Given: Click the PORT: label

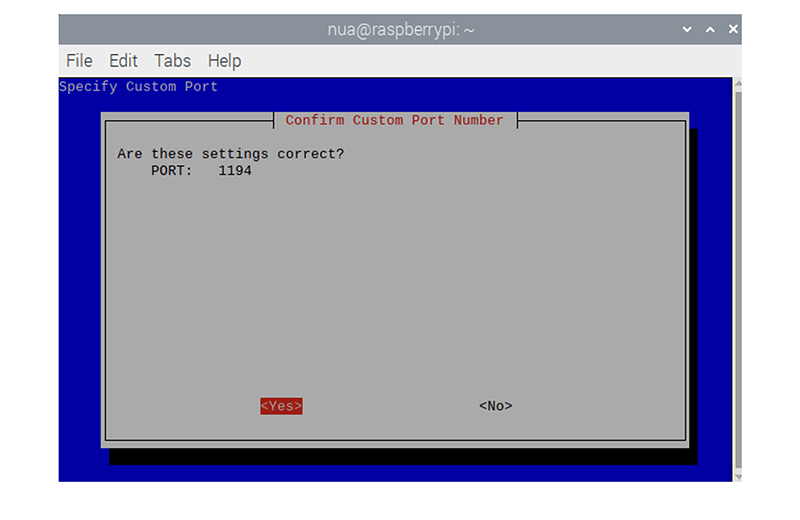Looking at the screenshot, I should point(171,171).
